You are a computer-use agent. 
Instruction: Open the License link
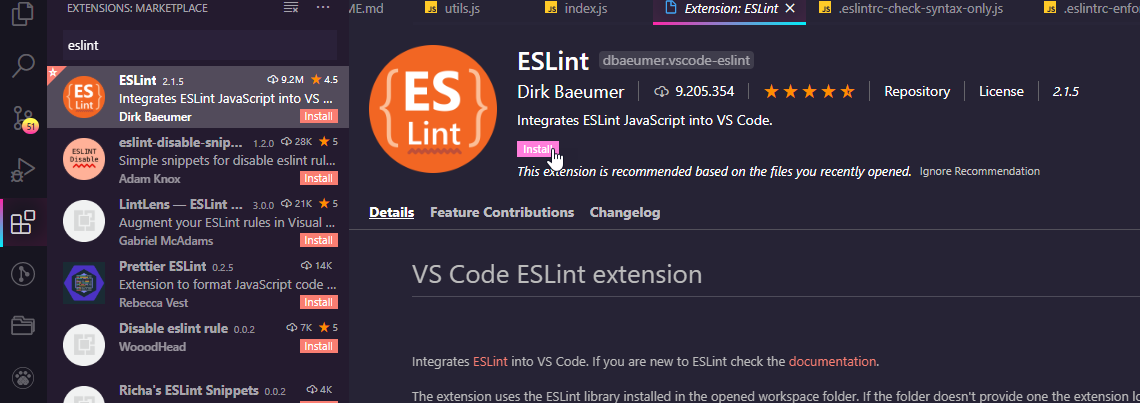[x=1001, y=92]
